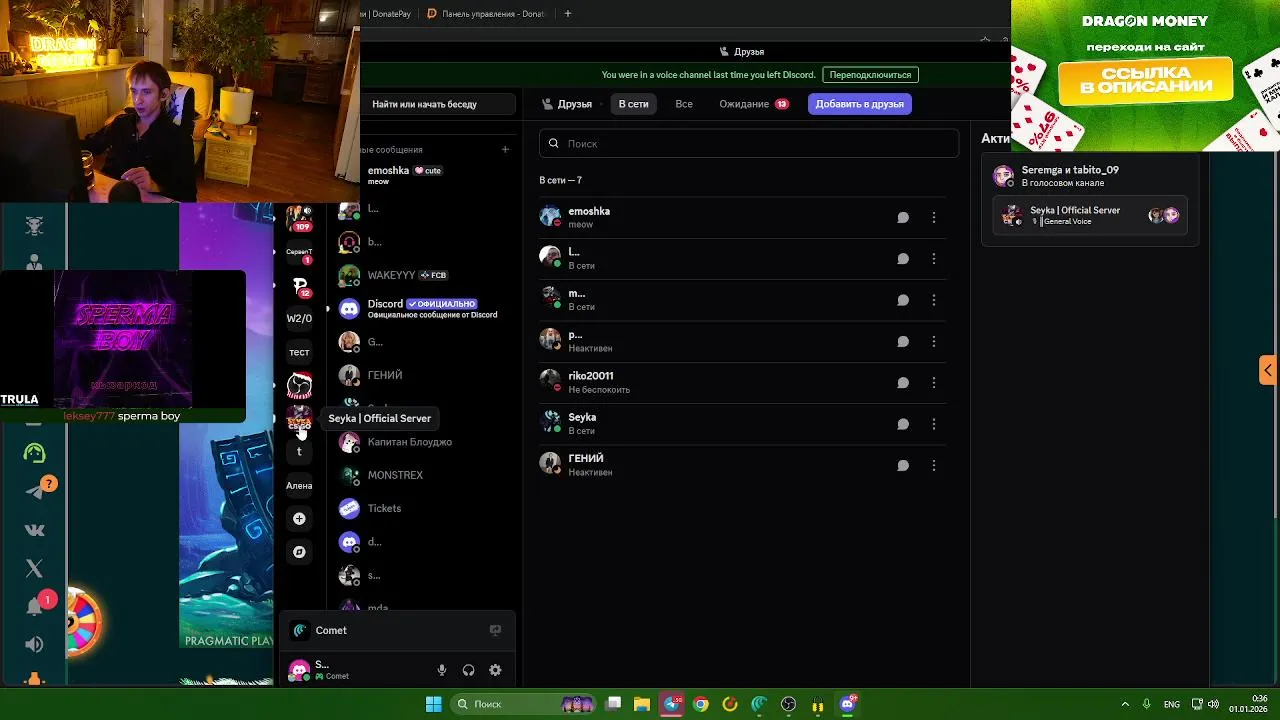This screenshot has height=720, width=1280.
Task: Message ГЕНИЙ via friends list chat icon
Action: pos(903,465)
